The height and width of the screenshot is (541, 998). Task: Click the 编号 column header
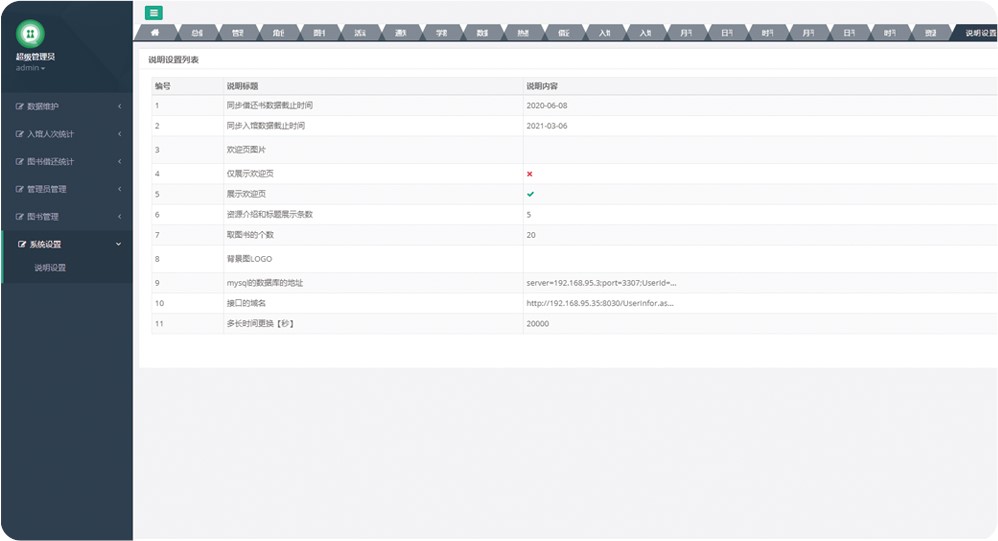click(162, 86)
